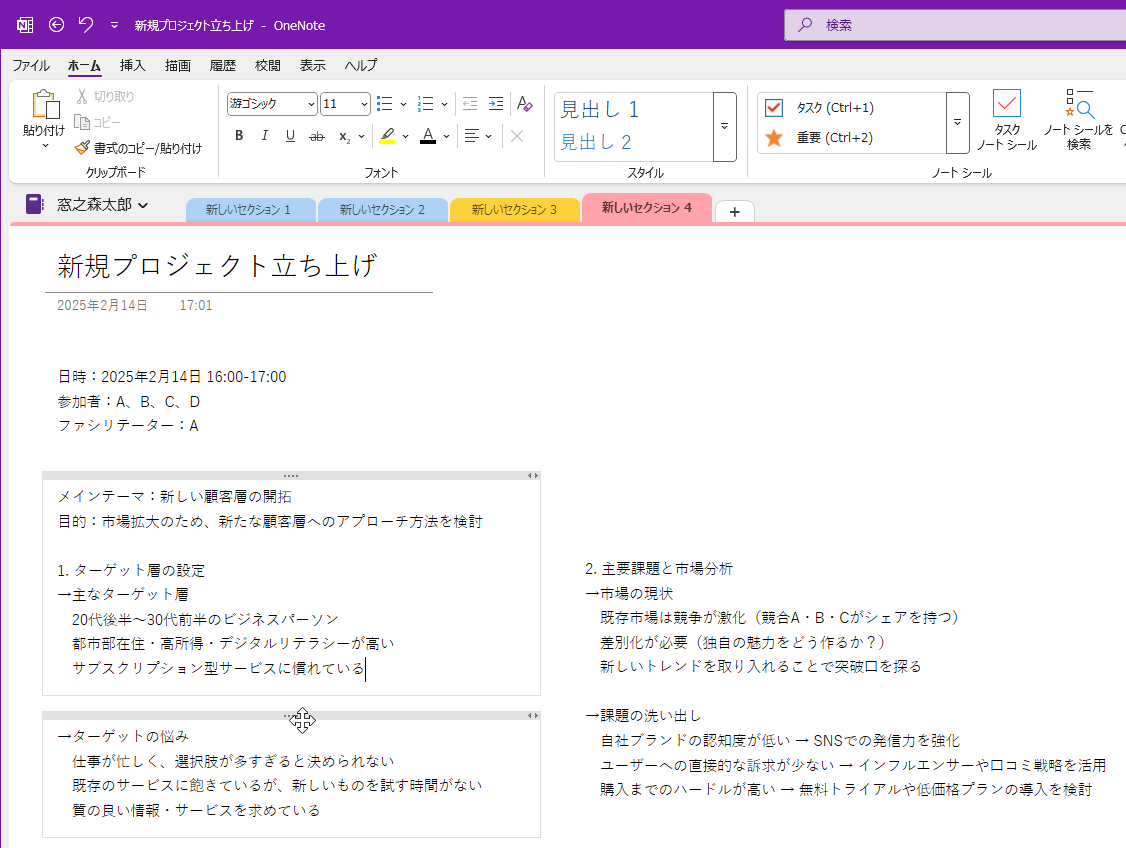Create a new section with the + button
Screen dimensions: 1126x848
[x=734, y=210]
